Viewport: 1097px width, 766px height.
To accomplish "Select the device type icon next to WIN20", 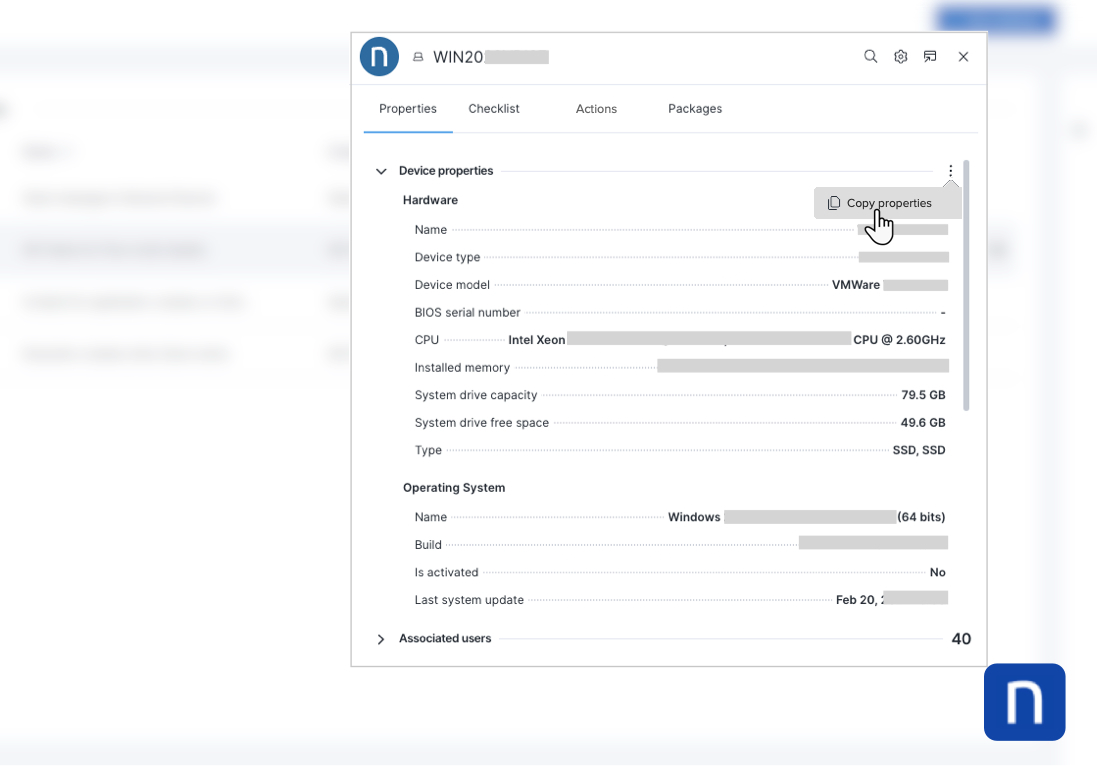I will [x=417, y=57].
